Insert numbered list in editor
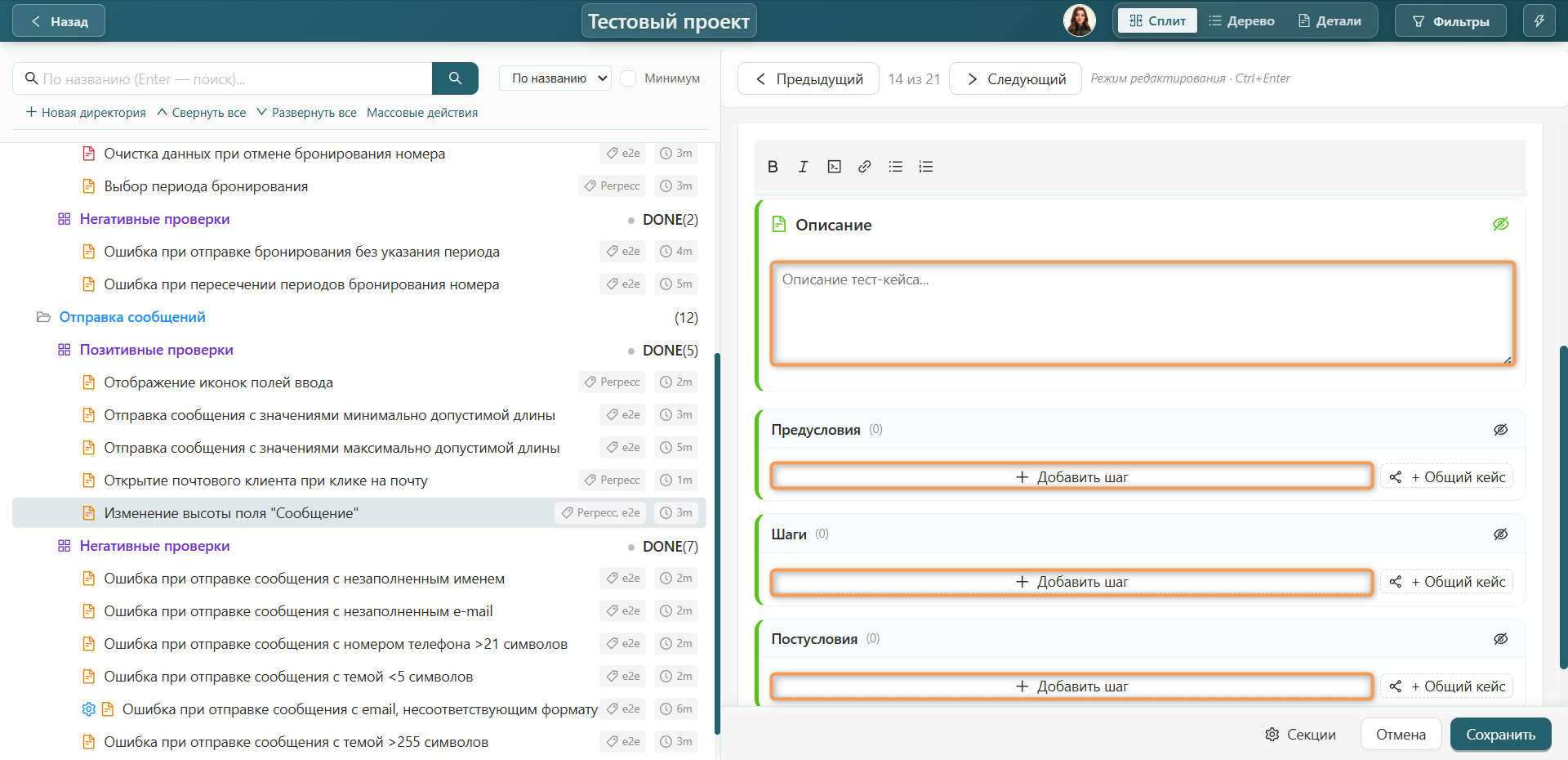The width and height of the screenshot is (1568, 760). [x=925, y=167]
